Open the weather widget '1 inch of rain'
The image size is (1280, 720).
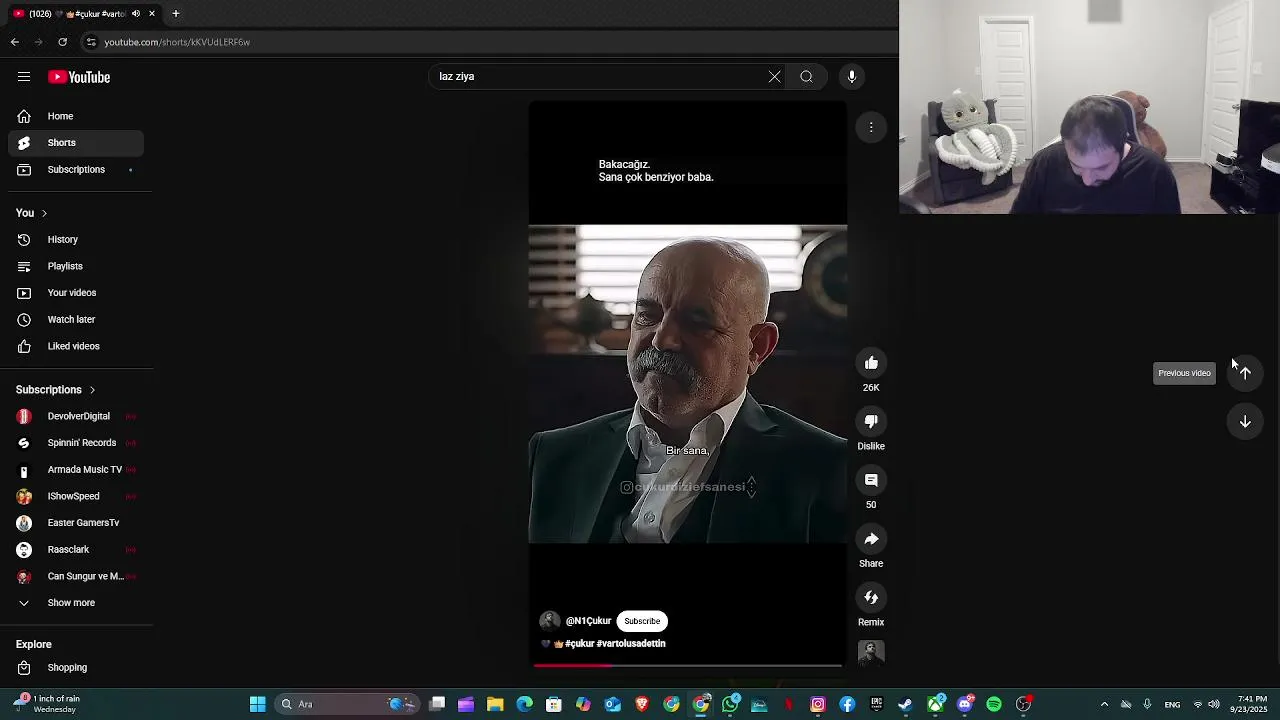point(48,703)
